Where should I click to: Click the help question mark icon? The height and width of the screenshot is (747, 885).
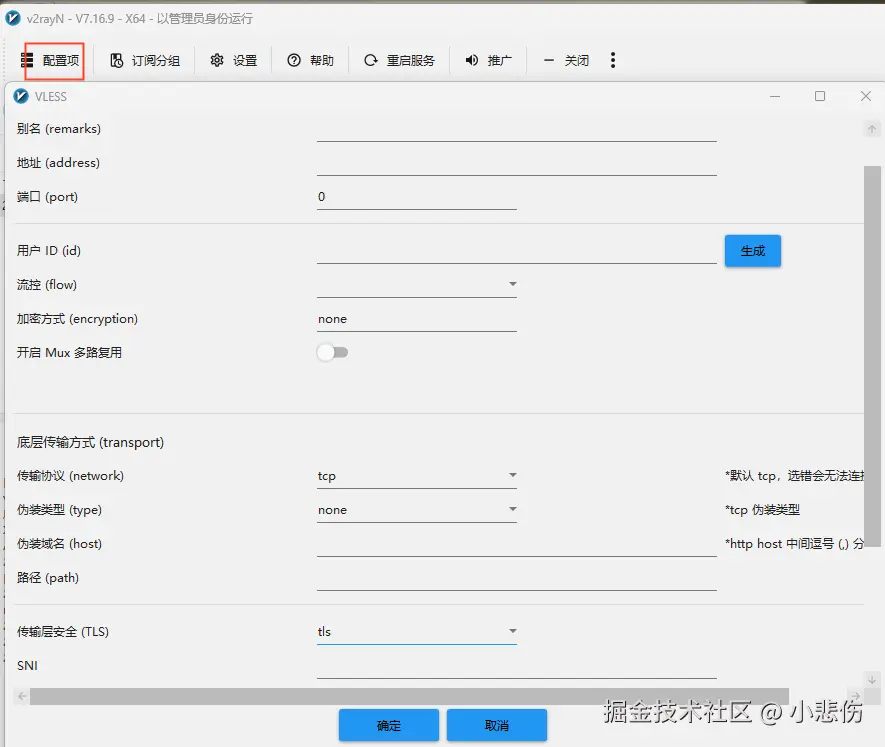click(294, 60)
